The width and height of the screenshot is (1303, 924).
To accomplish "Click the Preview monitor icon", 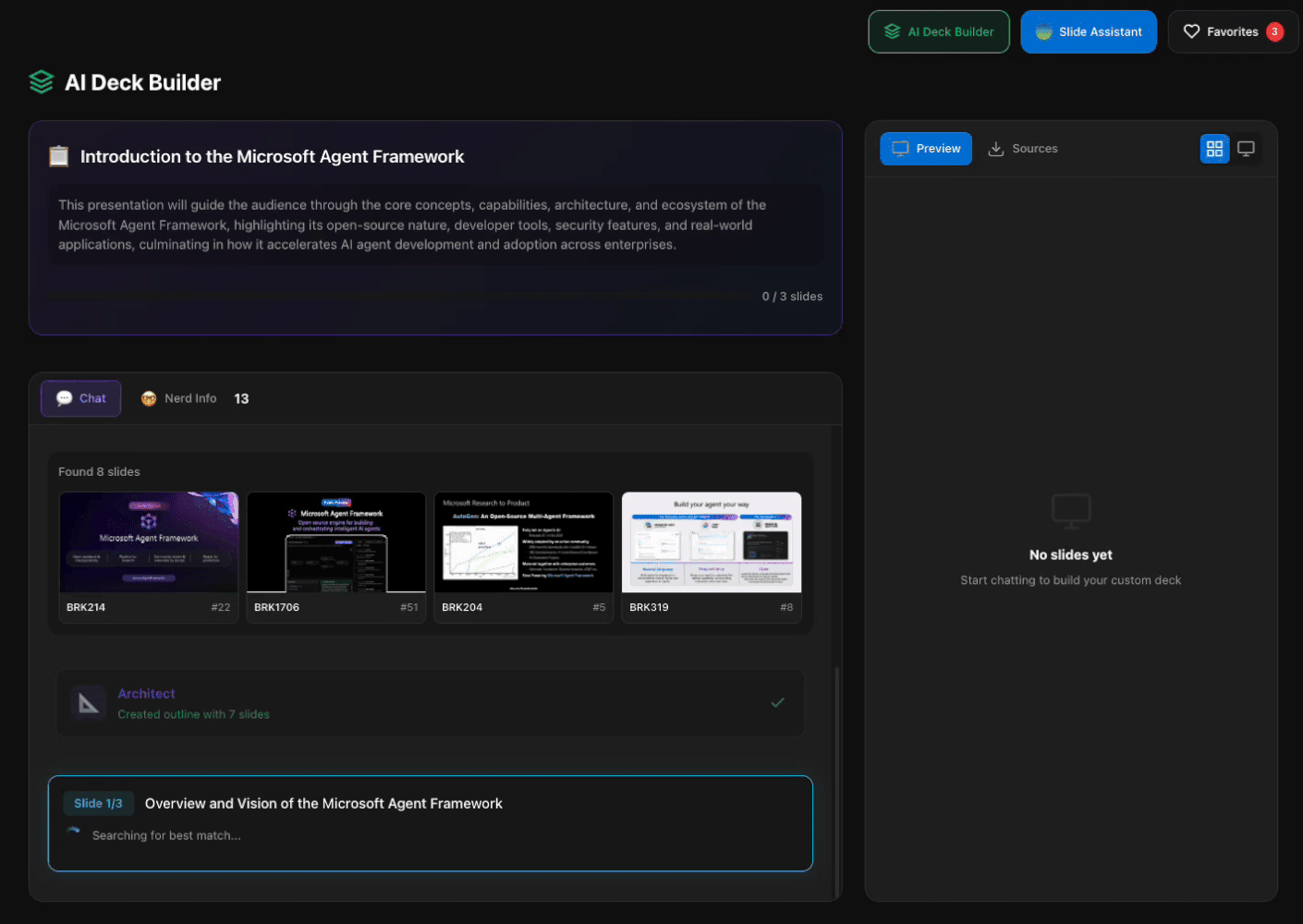I will pyautogui.click(x=899, y=148).
